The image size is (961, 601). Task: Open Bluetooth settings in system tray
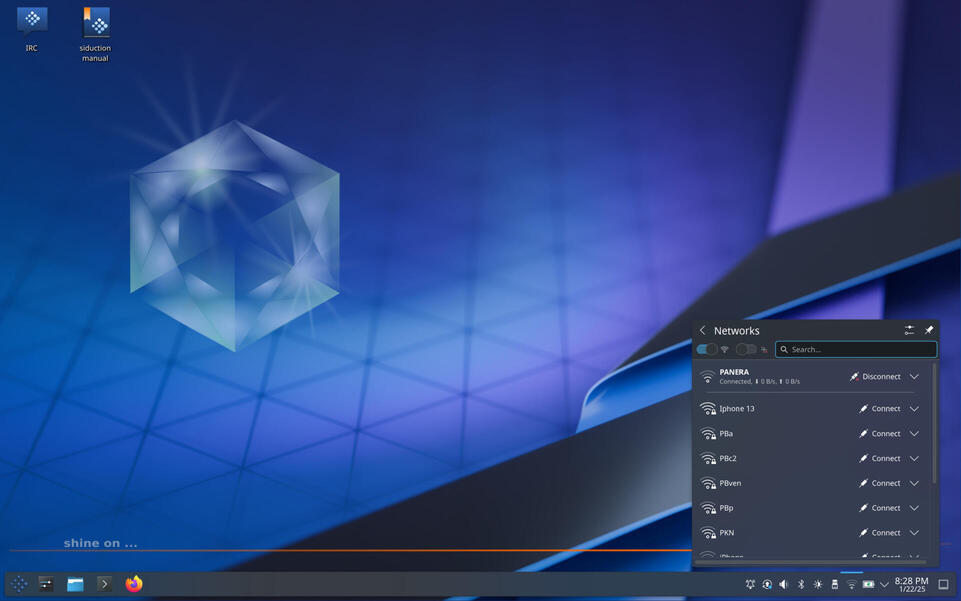(800, 584)
